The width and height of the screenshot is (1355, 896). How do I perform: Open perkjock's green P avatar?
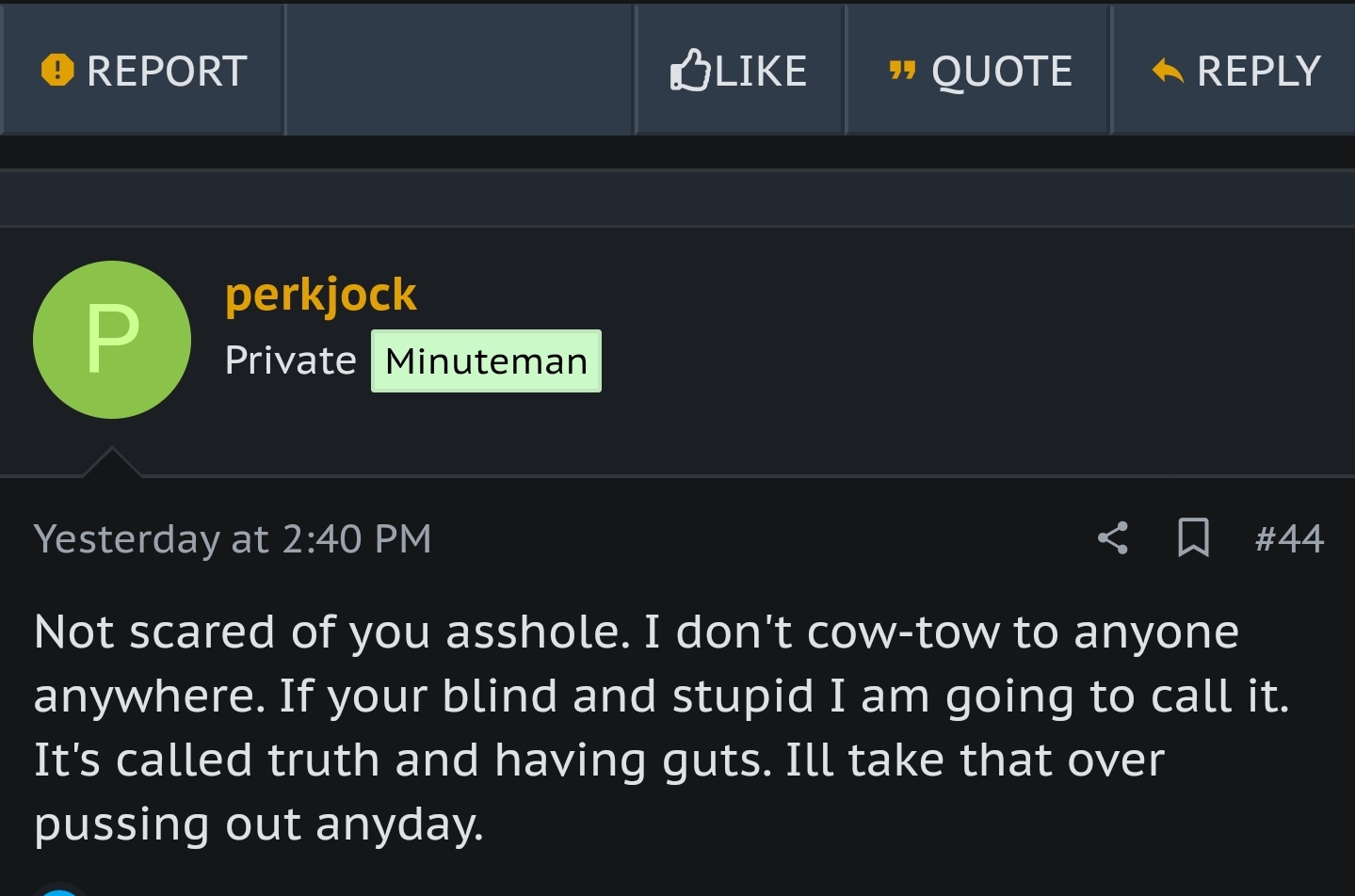click(112, 340)
